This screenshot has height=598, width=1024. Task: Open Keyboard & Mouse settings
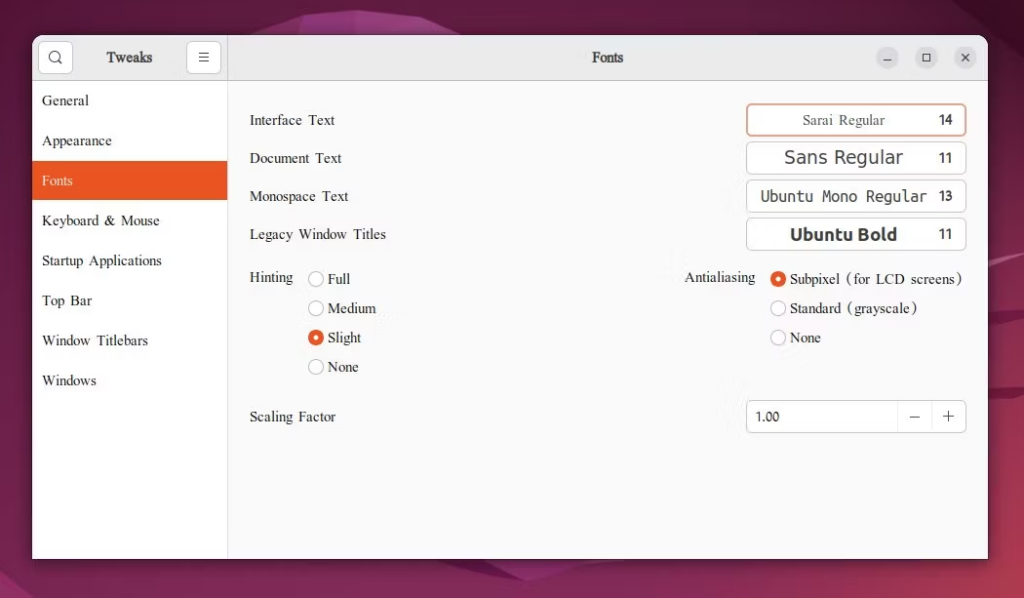[129, 221]
